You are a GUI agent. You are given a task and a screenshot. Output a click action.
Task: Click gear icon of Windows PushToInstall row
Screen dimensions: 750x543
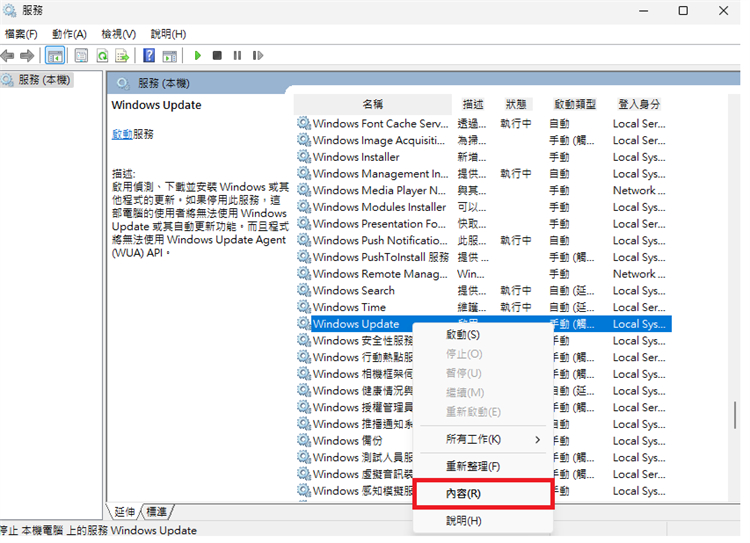click(303, 257)
